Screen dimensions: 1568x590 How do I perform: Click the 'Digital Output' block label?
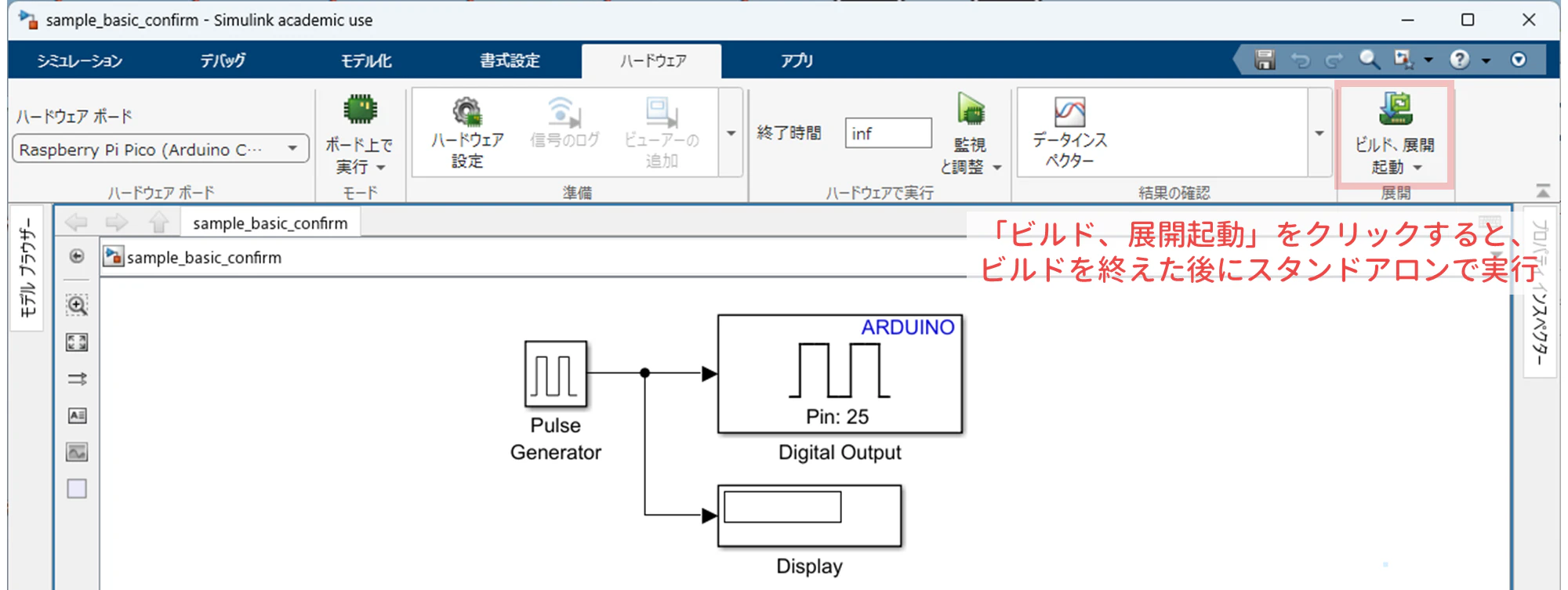(x=840, y=452)
